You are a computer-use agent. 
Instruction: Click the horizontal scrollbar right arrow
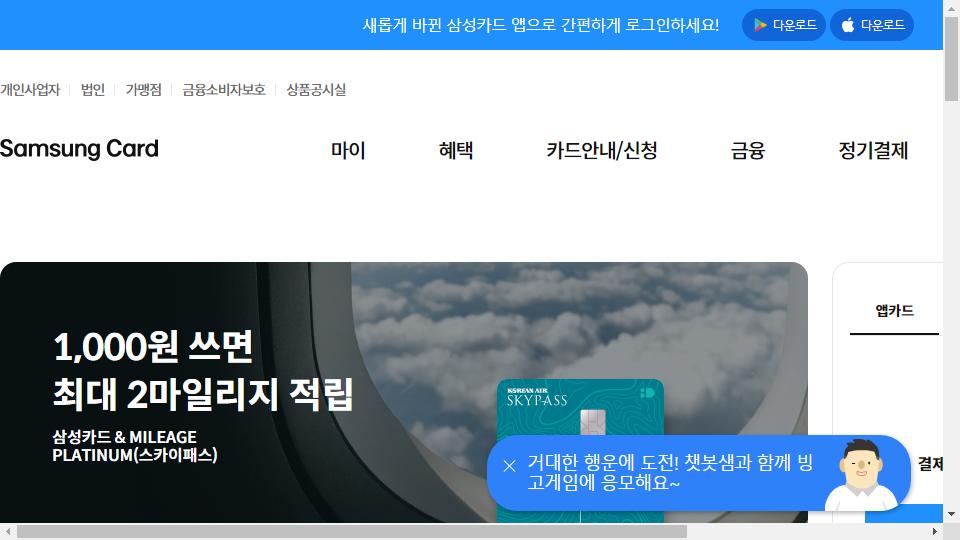tap(935, 531)
